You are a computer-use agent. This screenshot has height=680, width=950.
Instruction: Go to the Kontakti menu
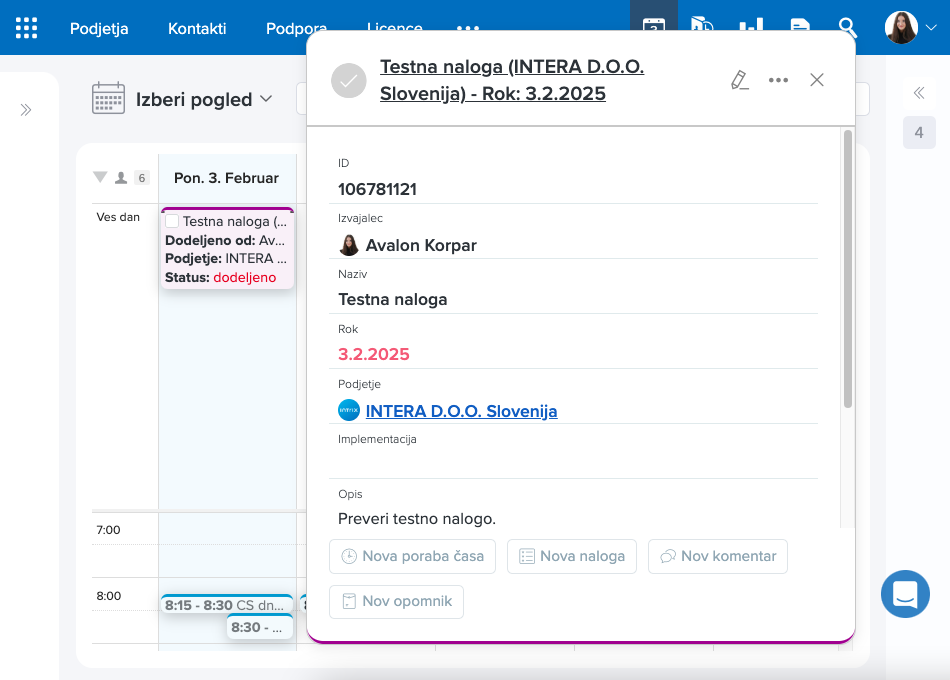(x=197, y=28)
